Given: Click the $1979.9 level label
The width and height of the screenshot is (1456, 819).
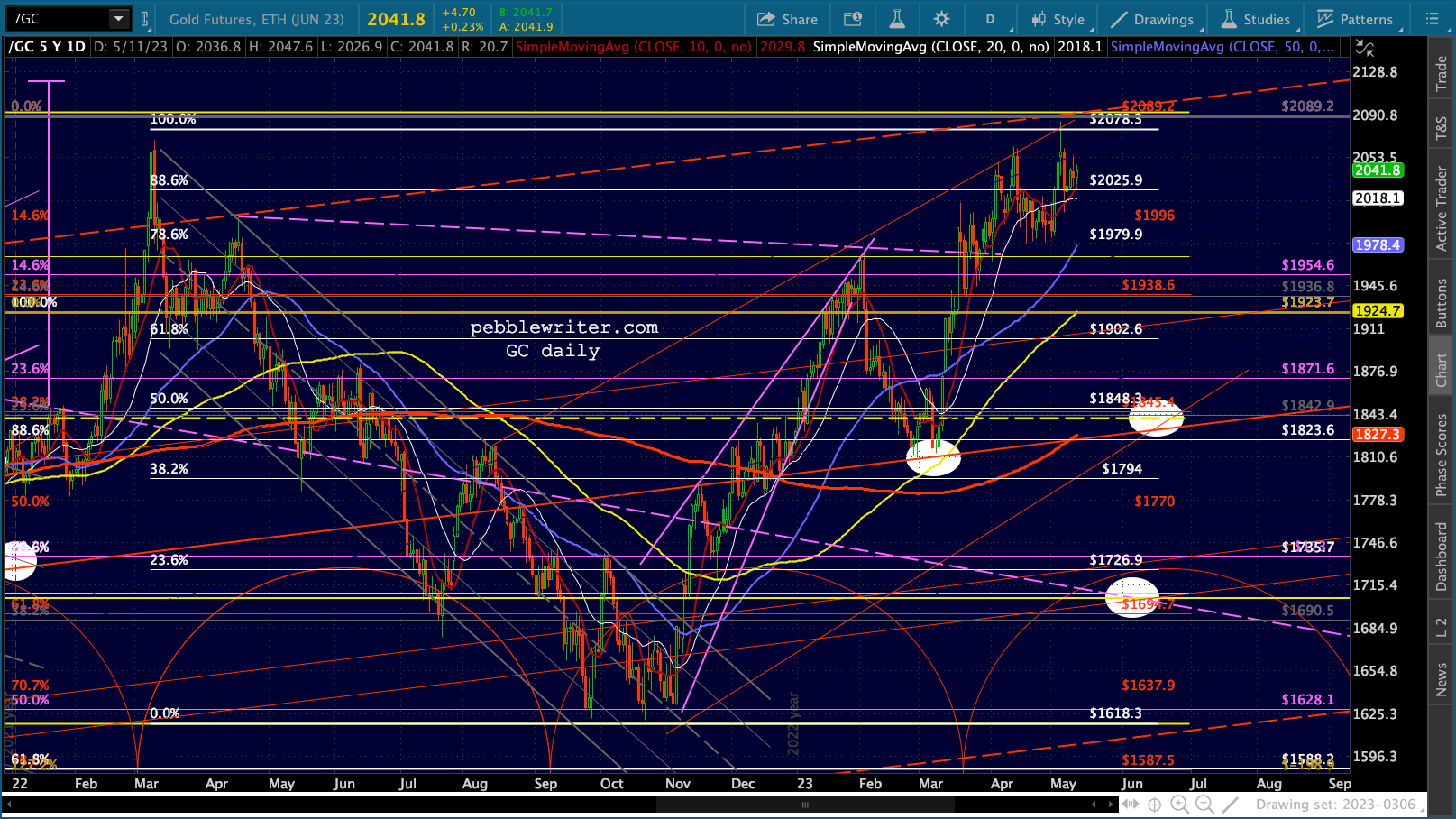Looking at the screenshot, I should pos(1116,235).
